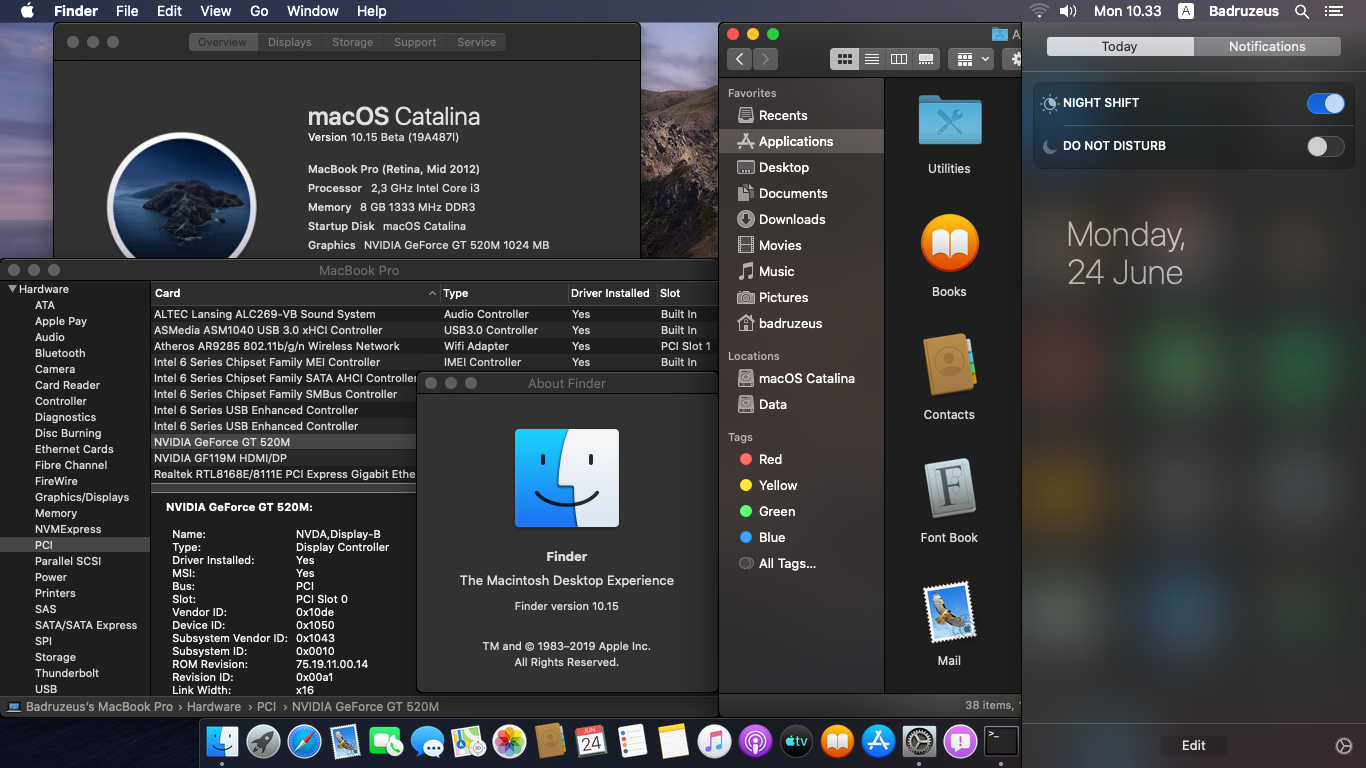Open the Go menu
Screen dimensions: 1366x768
259,11
